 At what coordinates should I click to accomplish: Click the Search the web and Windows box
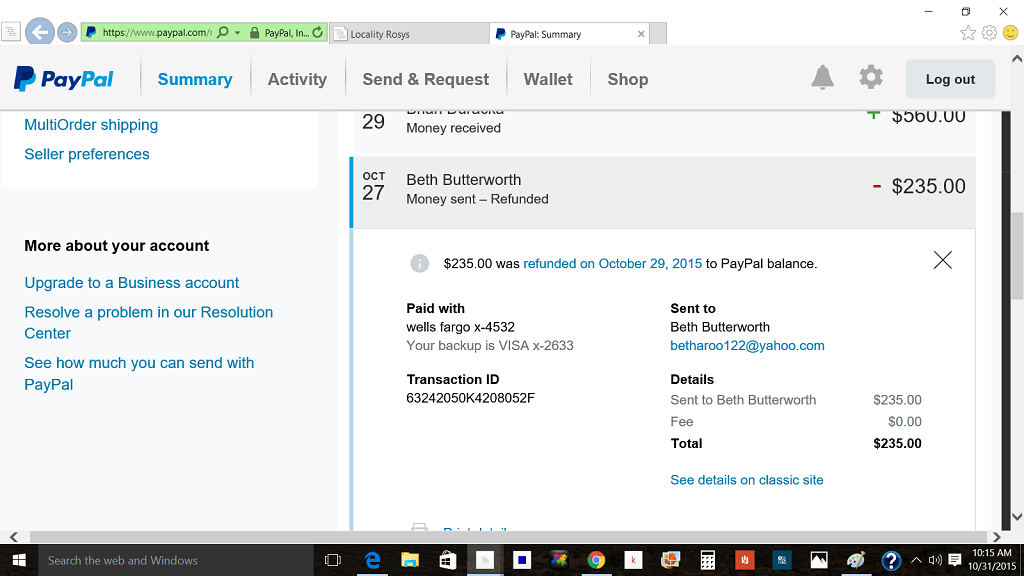coord(175,560)
